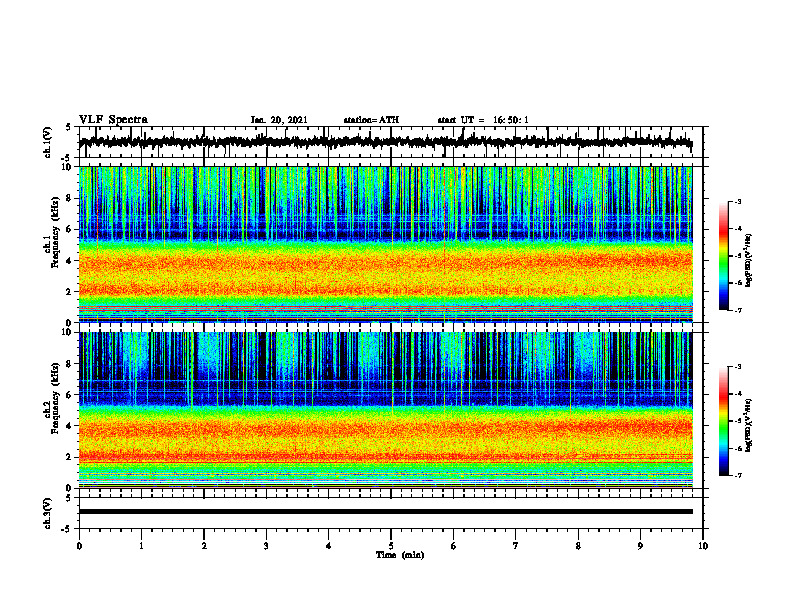Click time axis tick label '1'
This screenshot has height=612, width=792.
click(x=141, y=546)
